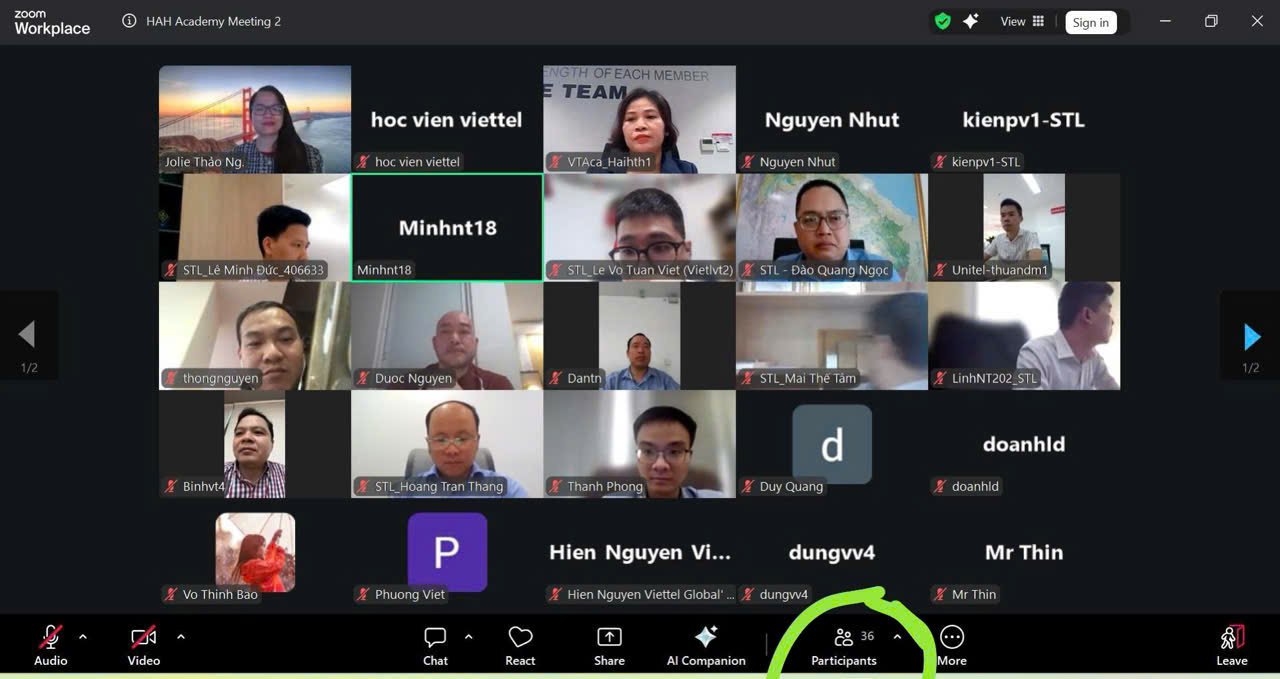1280x679 pixels.
Task: Click the Share screen icon
Action: click(609, 645)
